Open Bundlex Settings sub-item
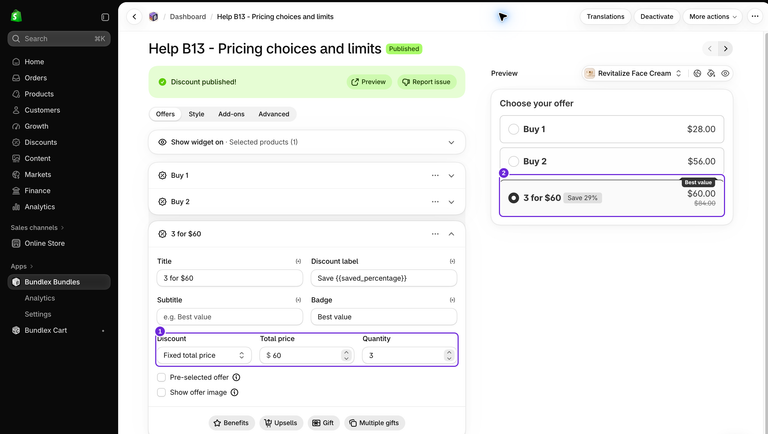 [x=38, y=314]
